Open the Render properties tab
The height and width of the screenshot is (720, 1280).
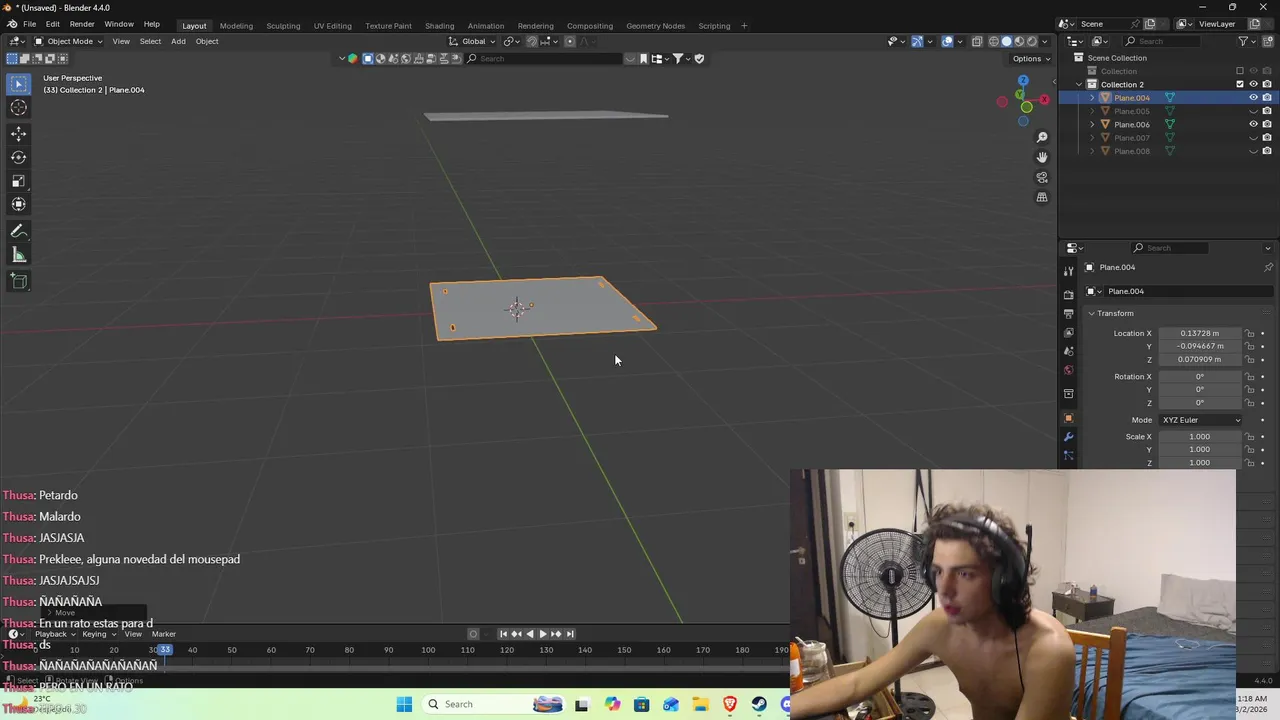1068,294
